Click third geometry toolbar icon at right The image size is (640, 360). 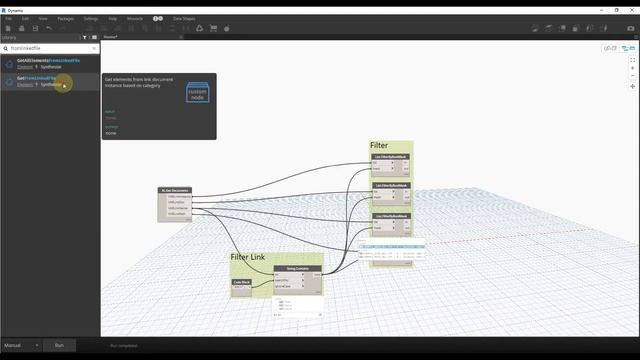(x=562, y=28)
